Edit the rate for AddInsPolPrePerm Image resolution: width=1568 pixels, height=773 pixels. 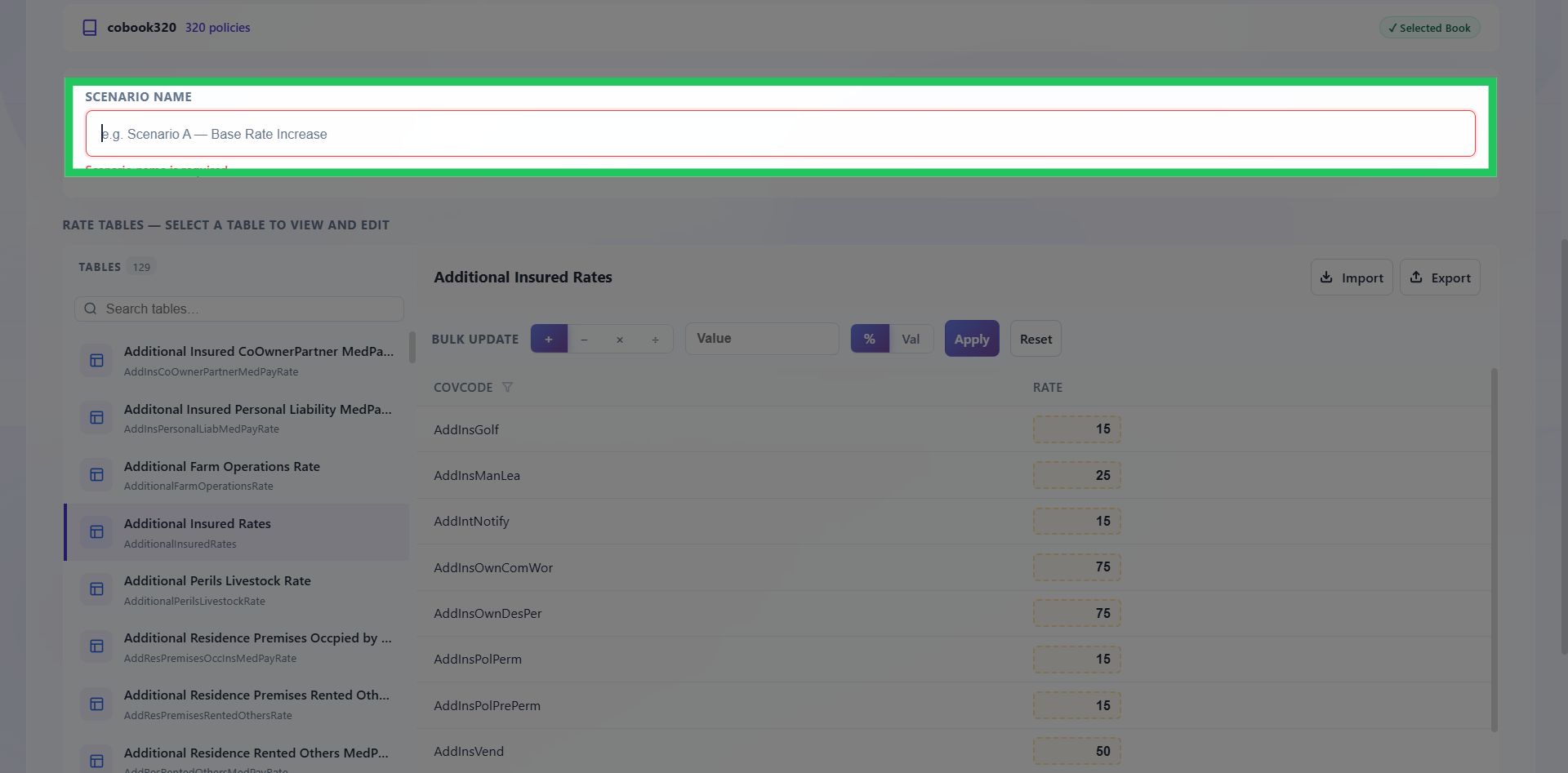(1077, 705)
